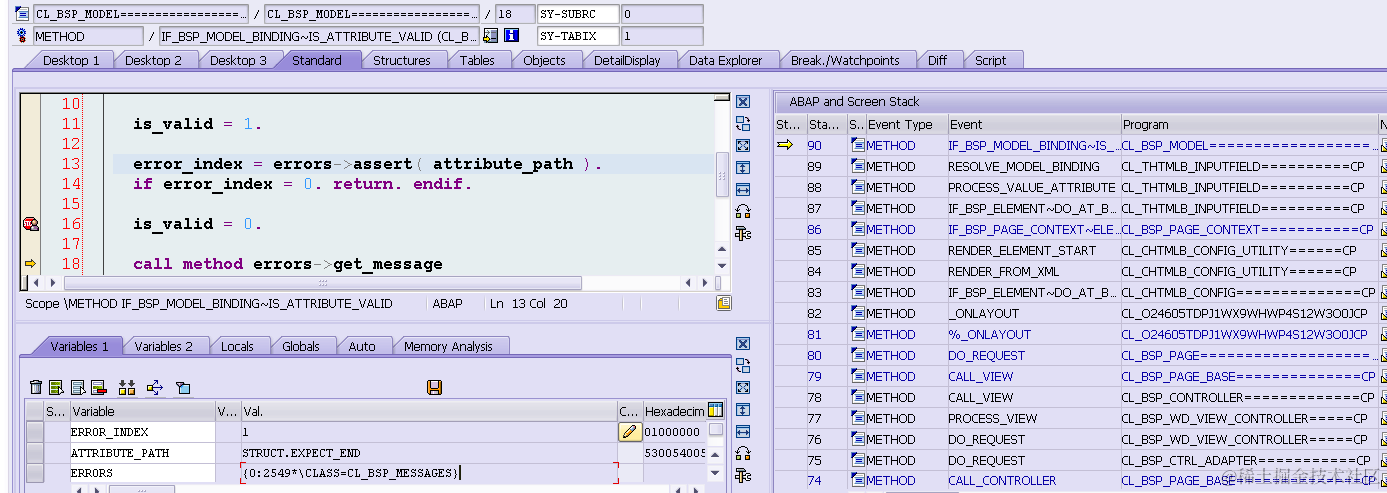This screenshot has height=493, width=1387.
Task: Click the METHOD icon in stack row 85
Action: tap(857, 250)
